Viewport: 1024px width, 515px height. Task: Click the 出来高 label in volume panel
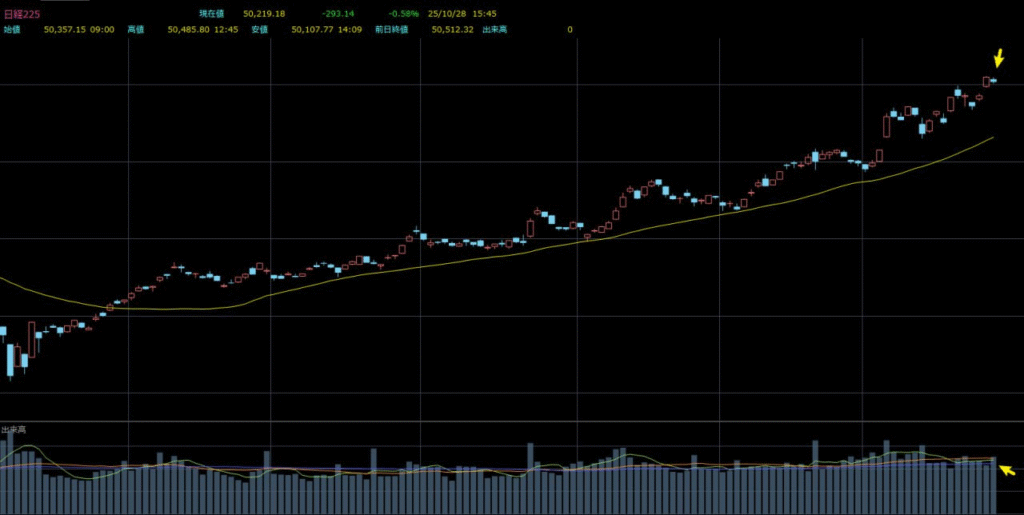[x=13, y=429]
